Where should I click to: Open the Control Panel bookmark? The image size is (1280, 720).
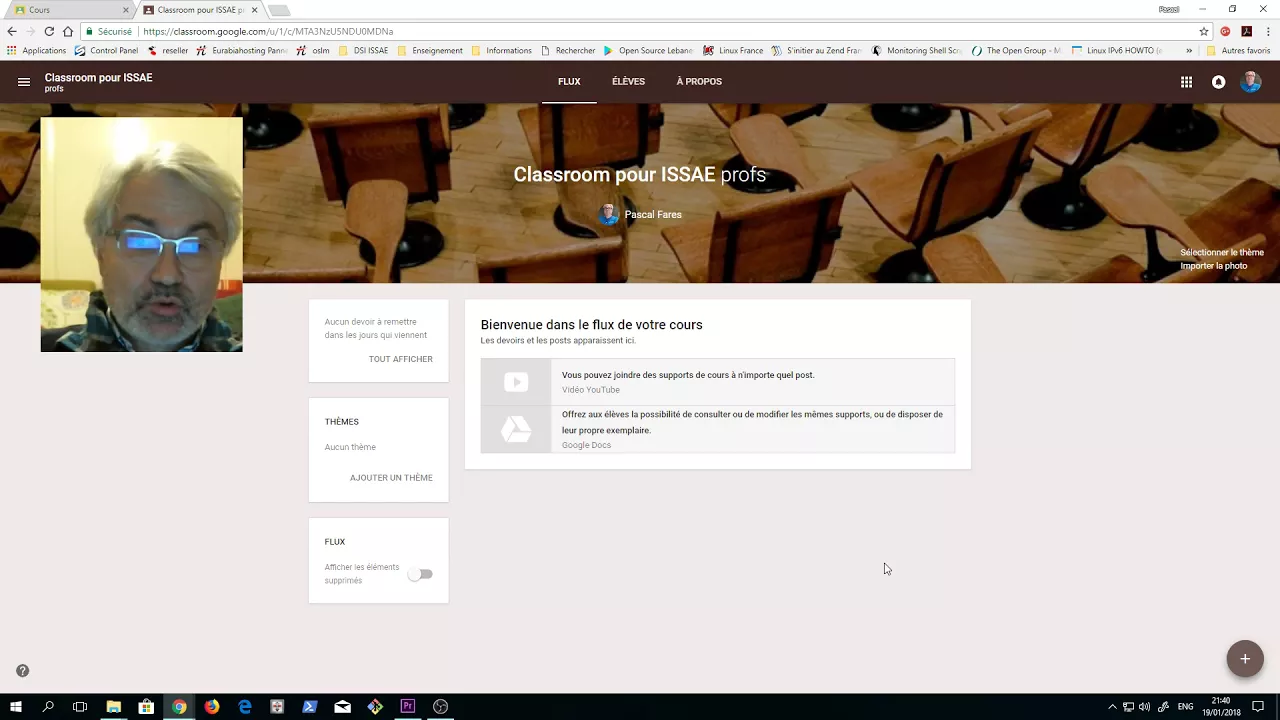(x=106, y=50)
